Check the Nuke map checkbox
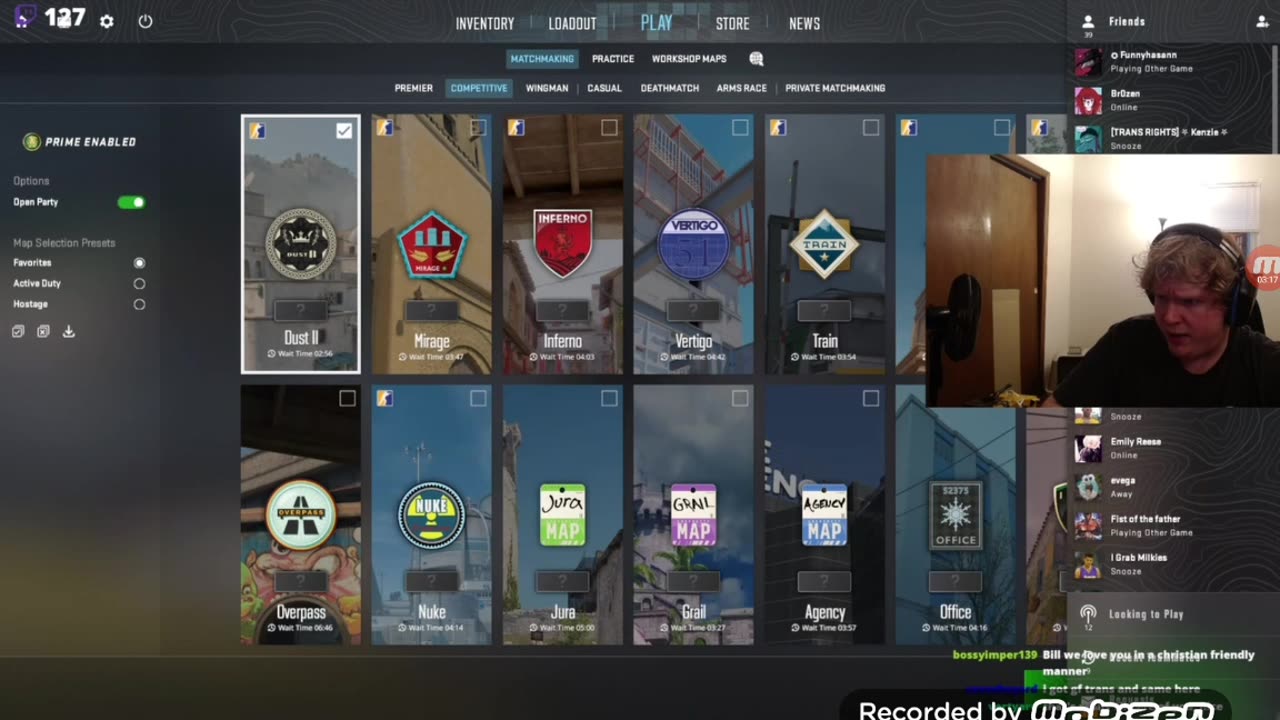The height and width of the screenshot is (720, 1280). (x=478, y=399)
